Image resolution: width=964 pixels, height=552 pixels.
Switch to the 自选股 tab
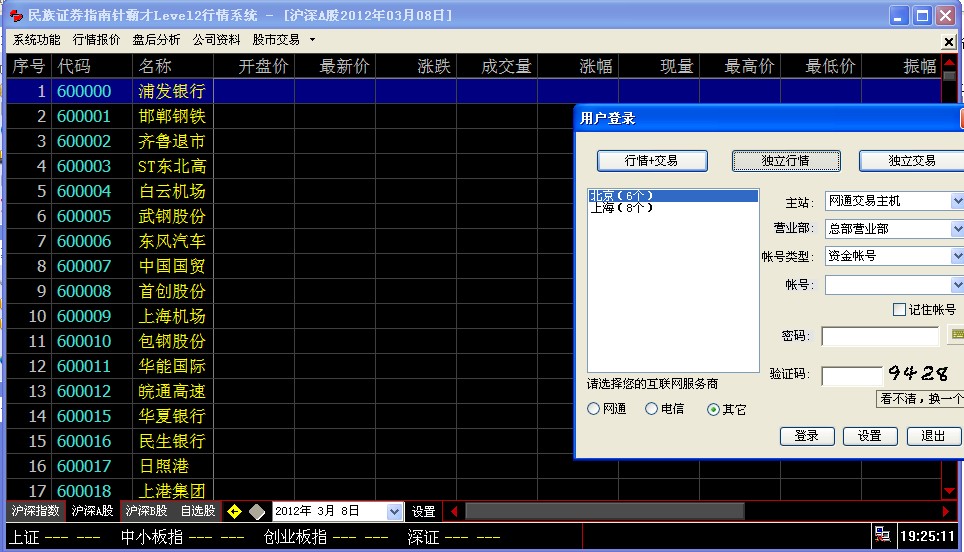(197, 511)
